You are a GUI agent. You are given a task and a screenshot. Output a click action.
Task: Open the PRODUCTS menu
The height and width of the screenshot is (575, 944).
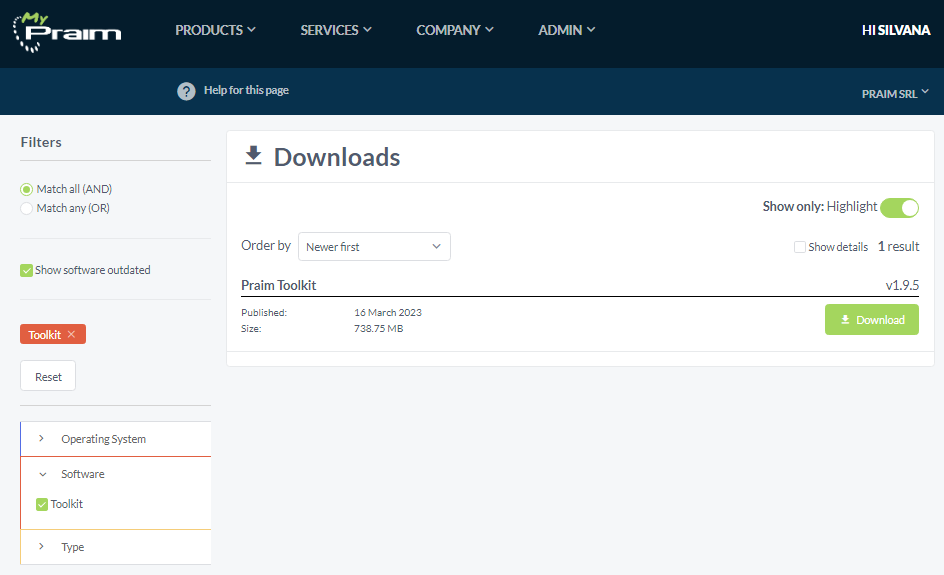tap(215, 30)
